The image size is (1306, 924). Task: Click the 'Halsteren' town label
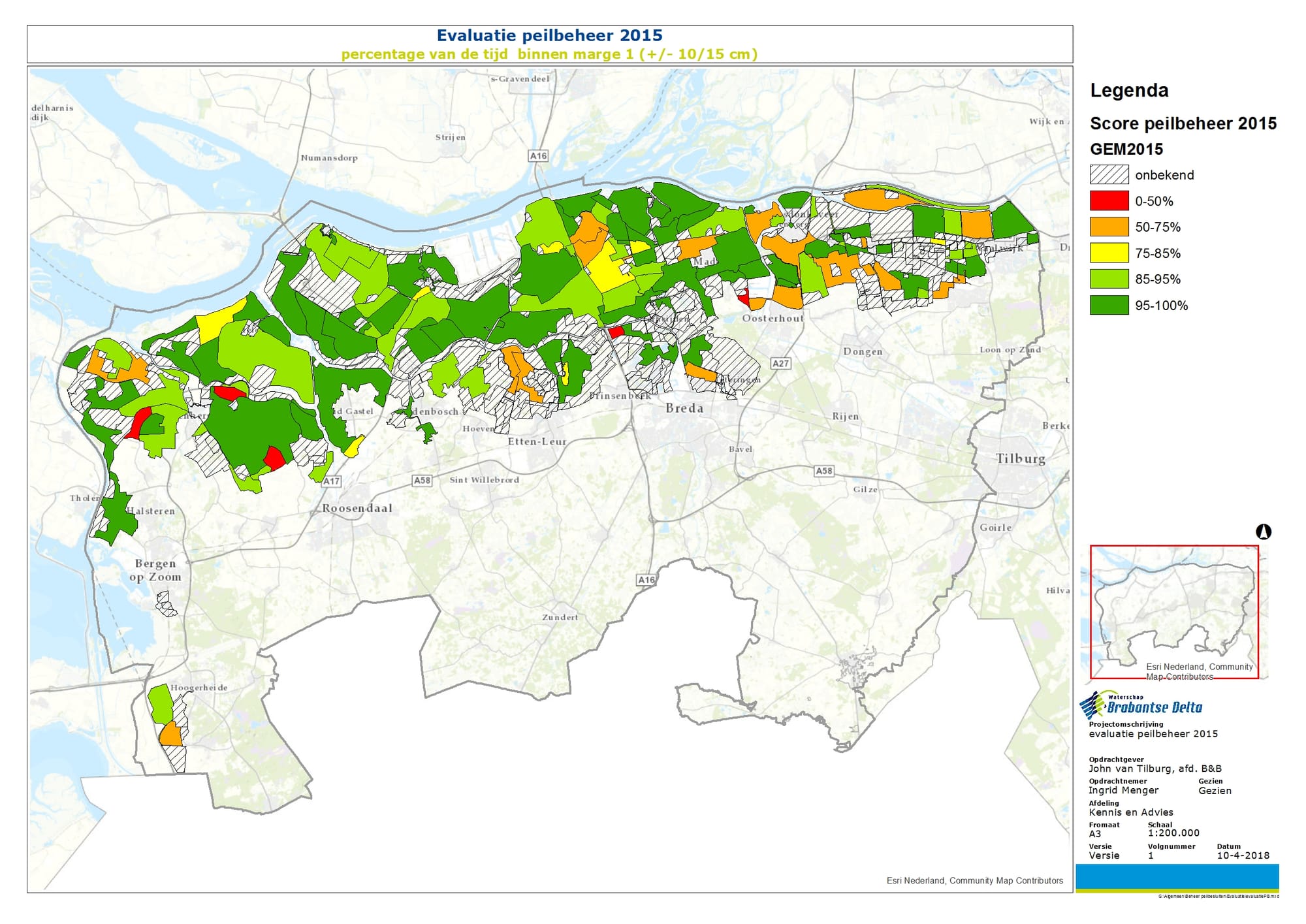pos(151,511)
